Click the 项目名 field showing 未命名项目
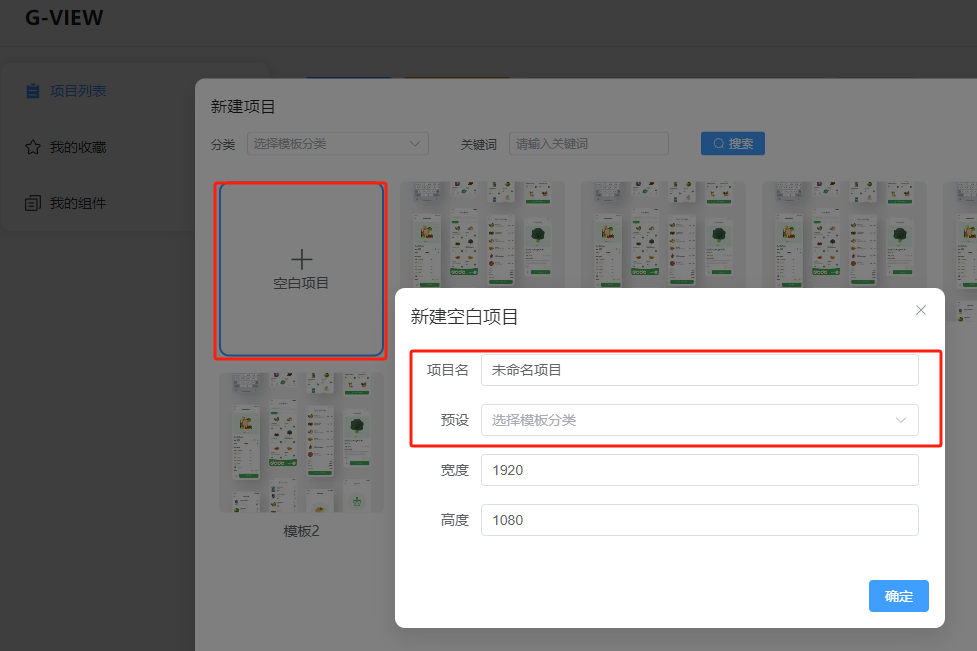 click(x=699, y=370)
